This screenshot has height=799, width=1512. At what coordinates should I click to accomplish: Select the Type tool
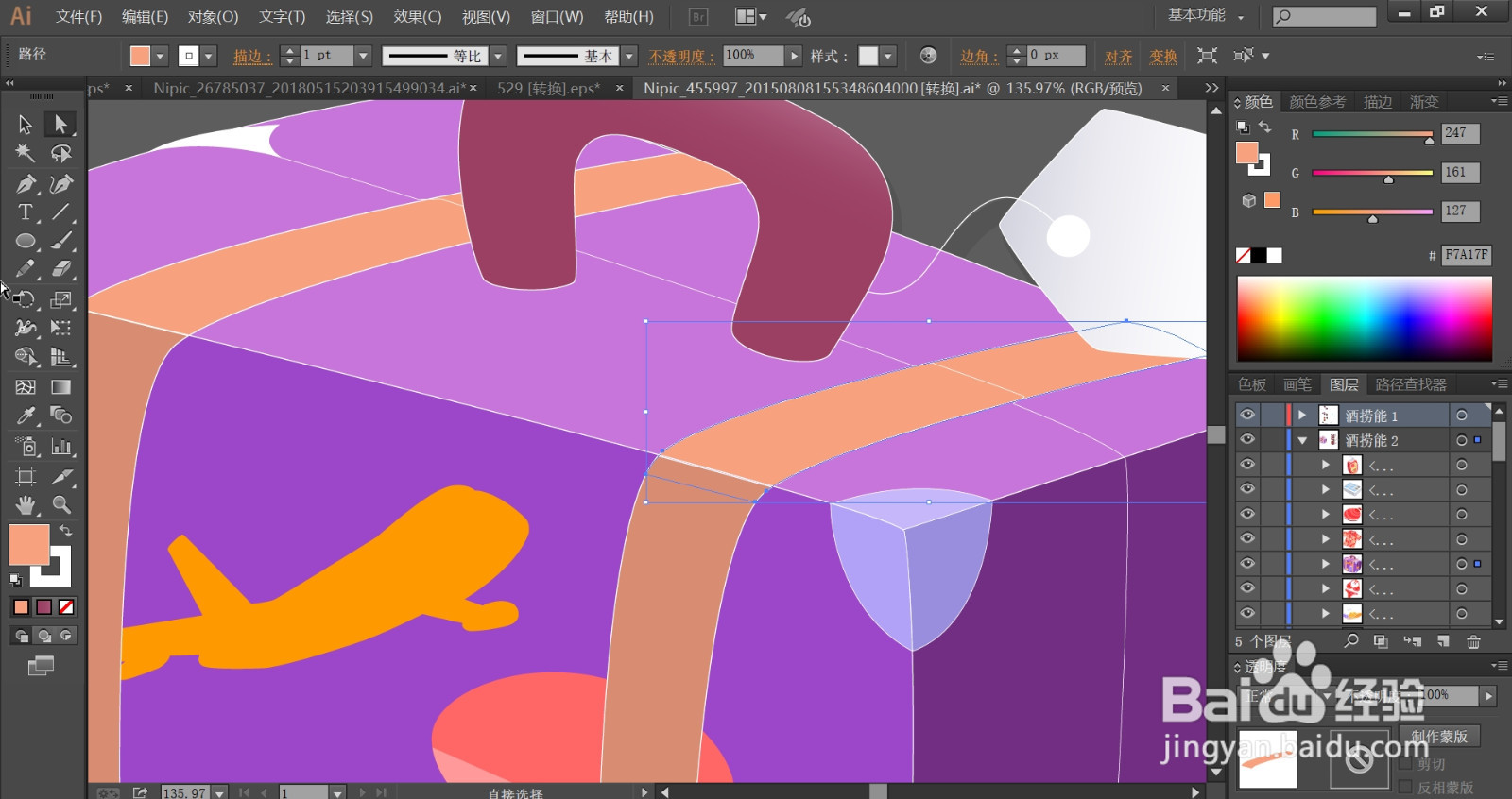(26, 212)
